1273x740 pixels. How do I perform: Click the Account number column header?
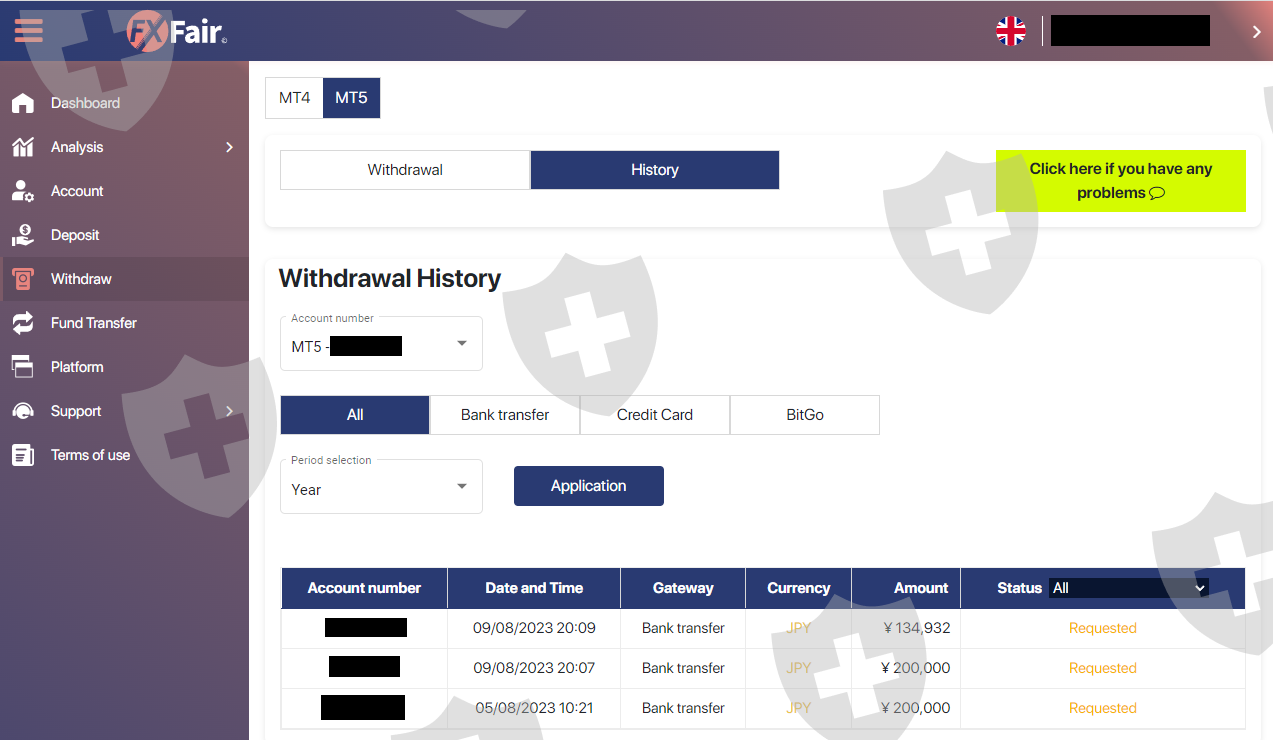coord(364,588)
